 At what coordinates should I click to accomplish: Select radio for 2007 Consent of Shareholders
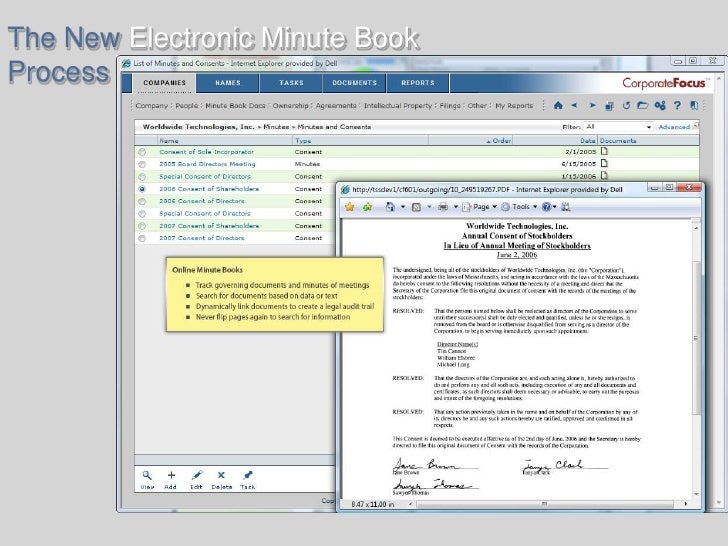(142, 226)
